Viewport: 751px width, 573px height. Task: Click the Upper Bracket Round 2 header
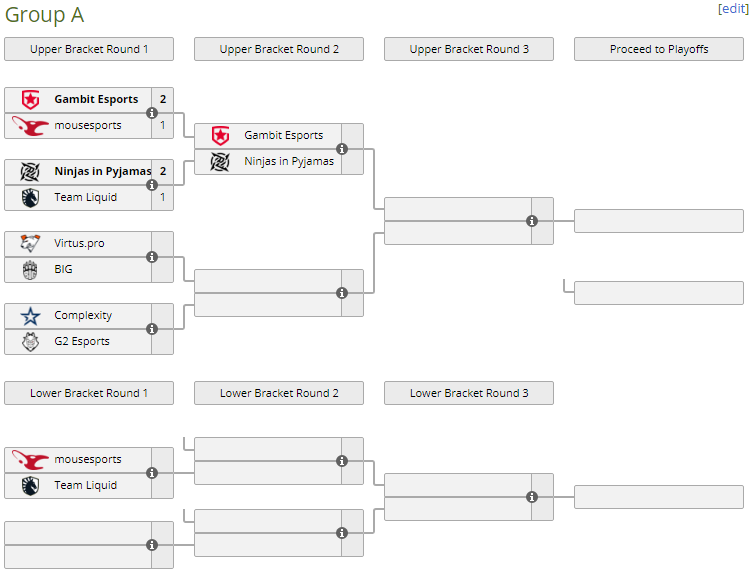tap(279, 49)
